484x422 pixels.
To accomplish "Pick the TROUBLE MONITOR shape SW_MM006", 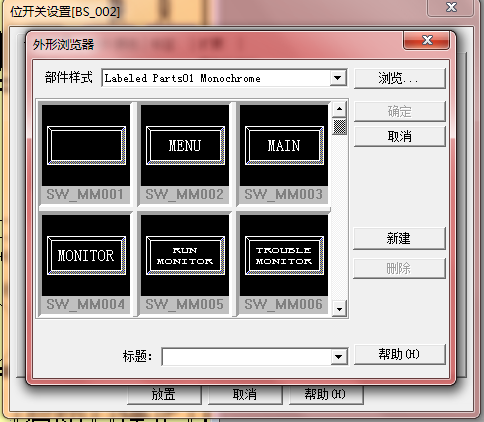I will click(x=284, y=264).
